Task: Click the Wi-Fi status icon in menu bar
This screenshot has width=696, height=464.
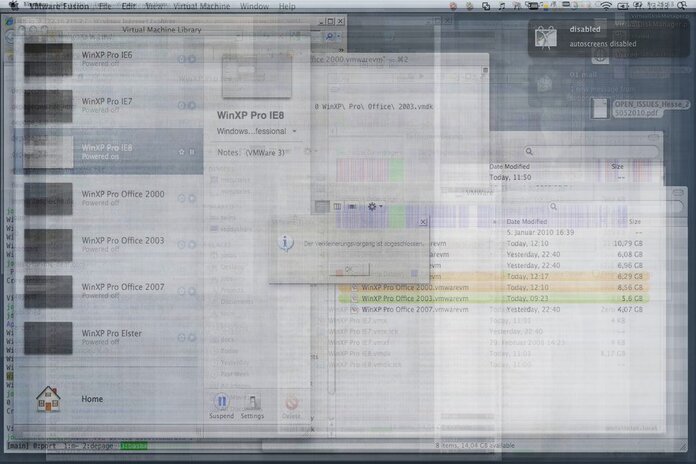Action: point(606,6)
